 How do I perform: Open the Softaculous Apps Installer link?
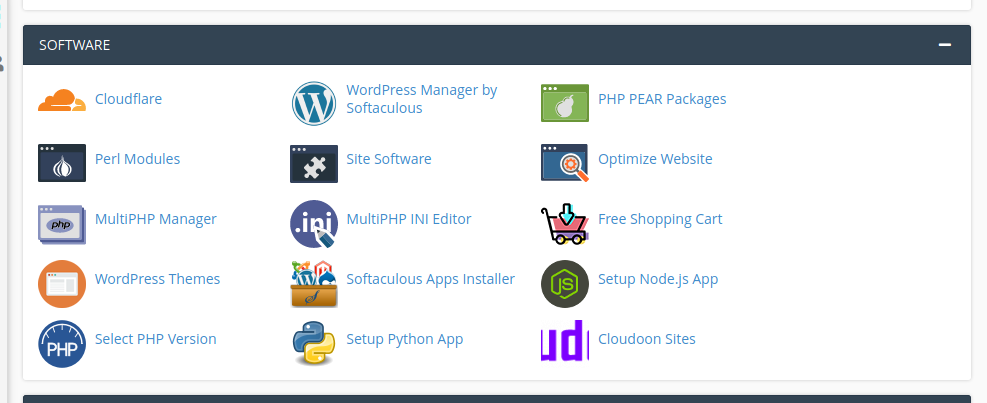(431, 279)
